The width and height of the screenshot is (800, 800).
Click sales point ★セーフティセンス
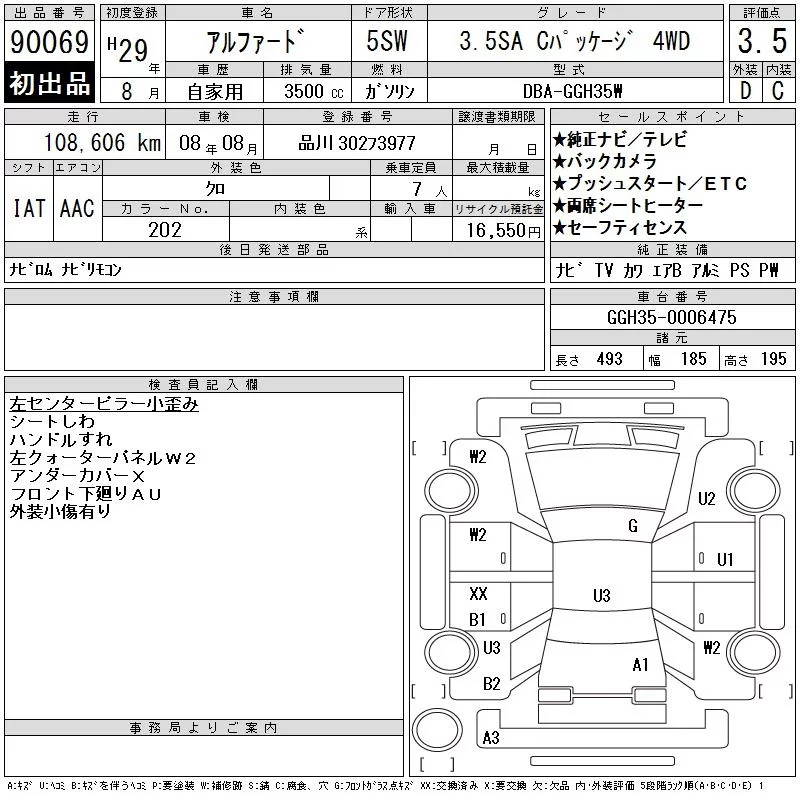click(619, 228)
